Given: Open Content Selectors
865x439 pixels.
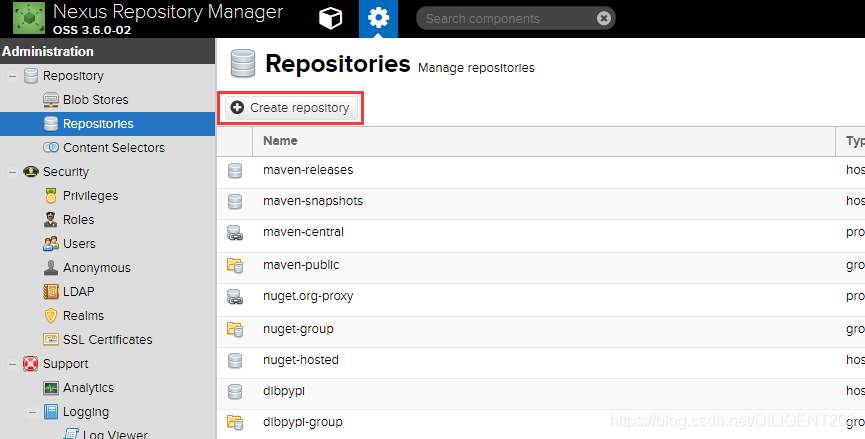Looking at the screenshot, I should (114, 148).
